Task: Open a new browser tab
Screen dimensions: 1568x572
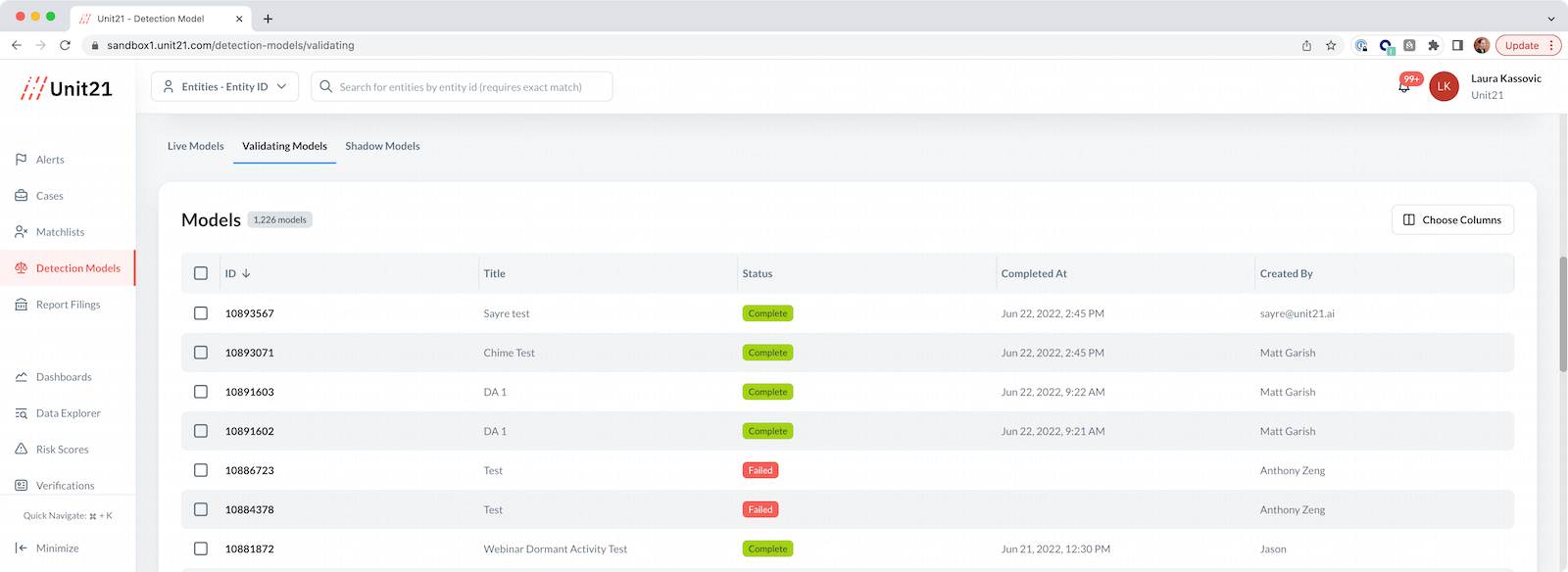Action: click(x=268, y=19)
